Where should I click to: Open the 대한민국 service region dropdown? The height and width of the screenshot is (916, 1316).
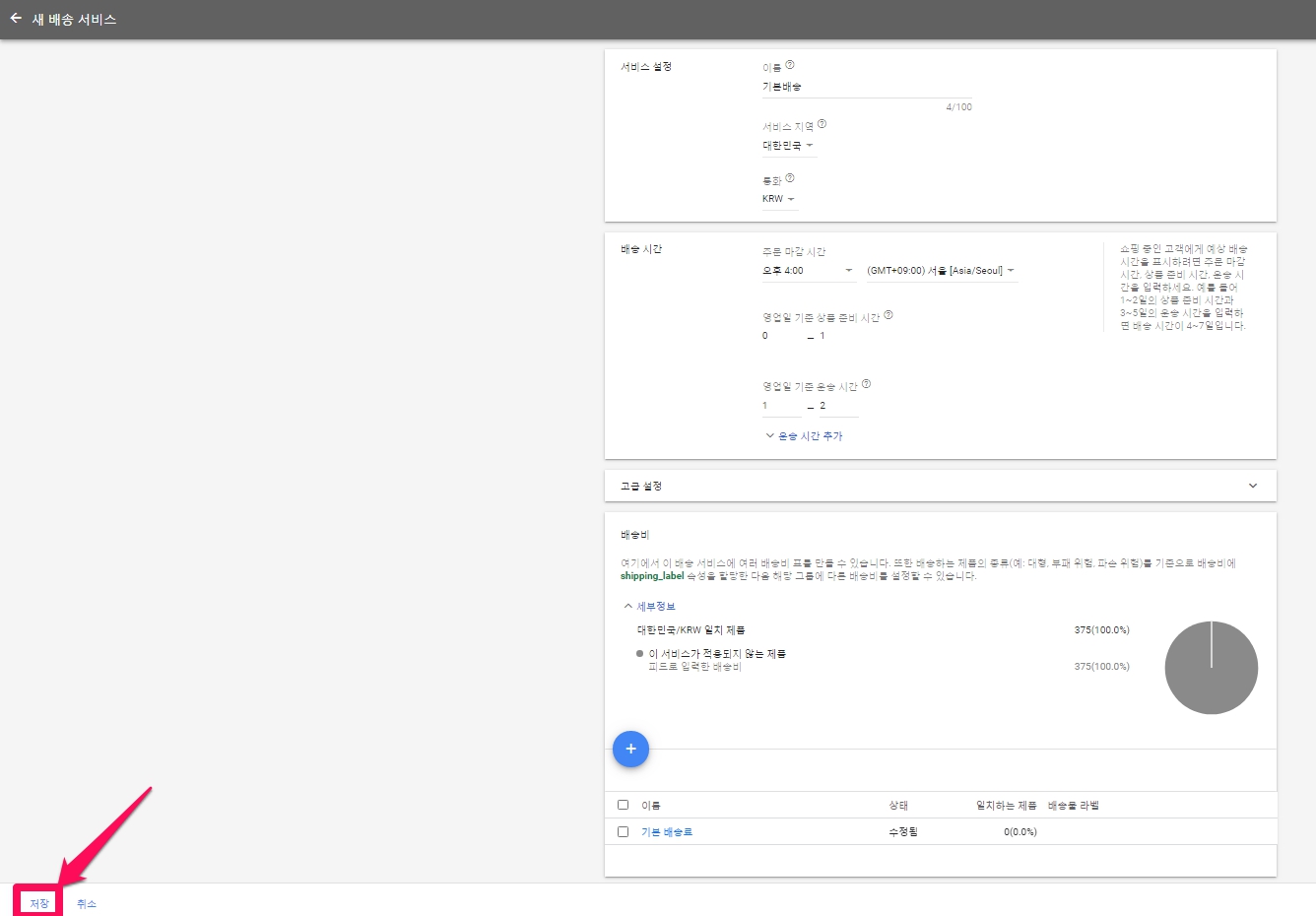[788, 146]
